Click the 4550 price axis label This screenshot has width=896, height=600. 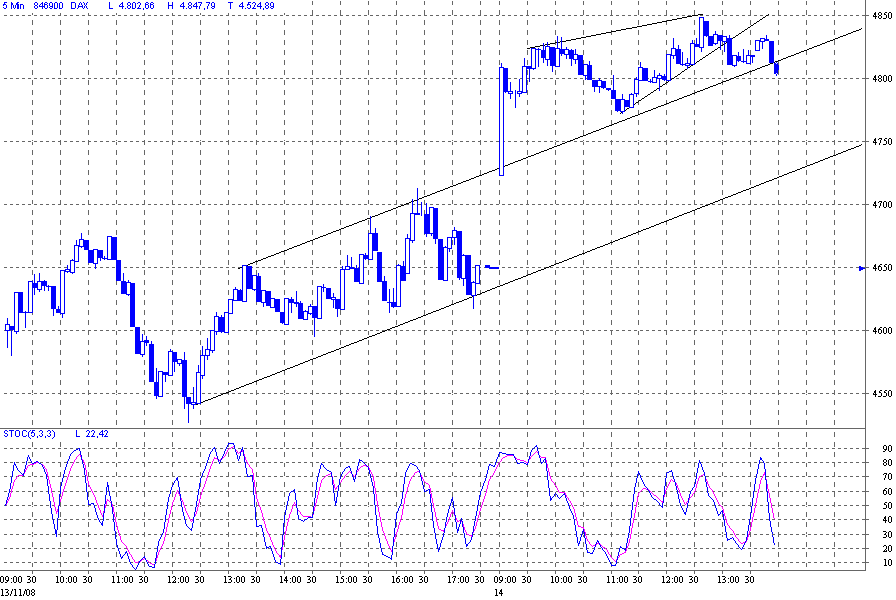882,393
